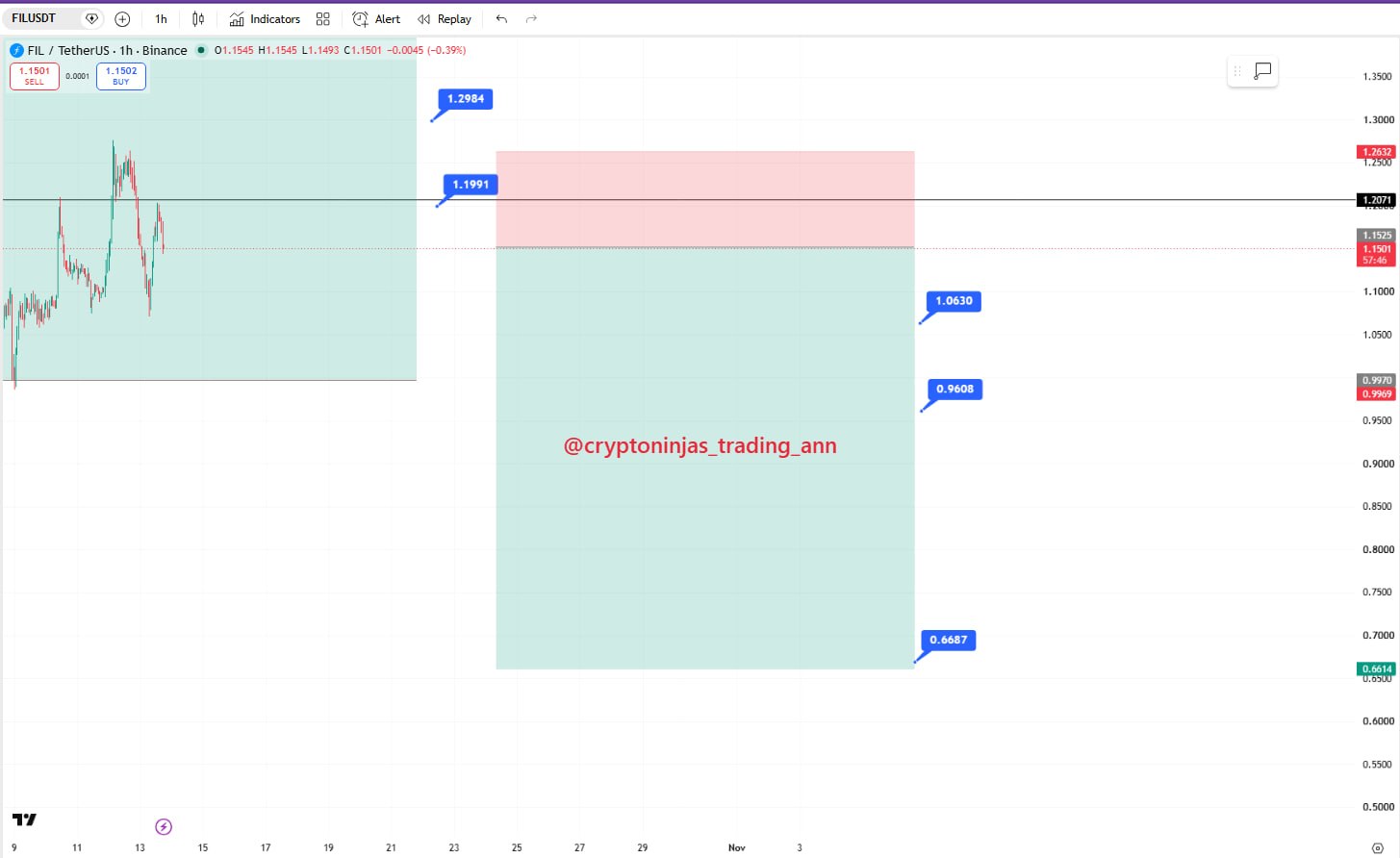The height and width of the screenshot is (858, 1400).
Task: Create a new Alert
Action: pos(376,19)
